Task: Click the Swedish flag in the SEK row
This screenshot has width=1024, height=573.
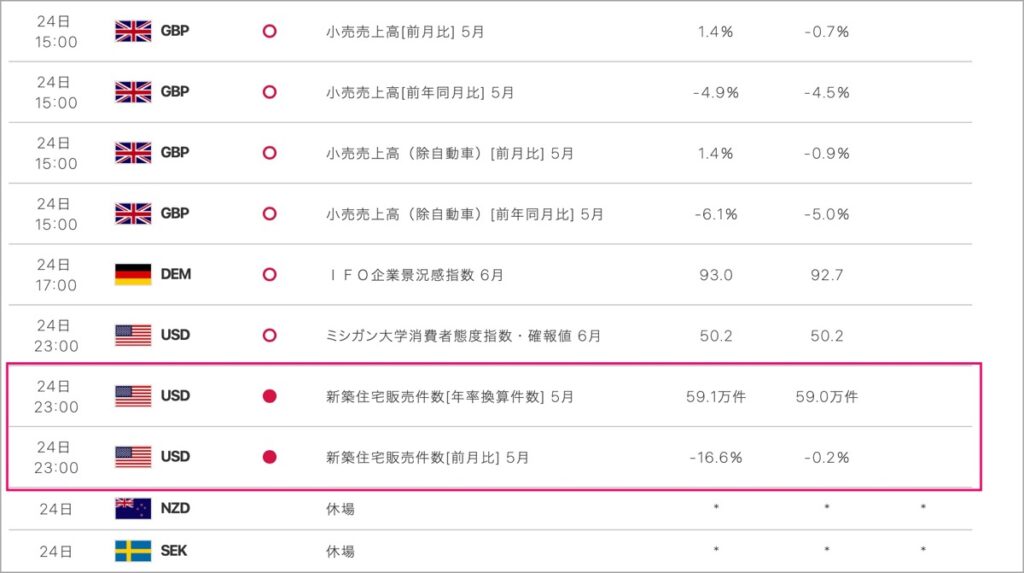Action: 133,551
